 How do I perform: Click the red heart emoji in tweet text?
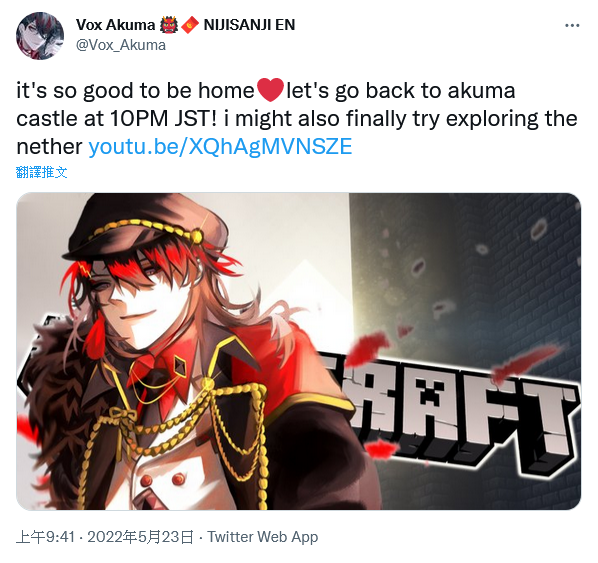click(x=270, y=90)
